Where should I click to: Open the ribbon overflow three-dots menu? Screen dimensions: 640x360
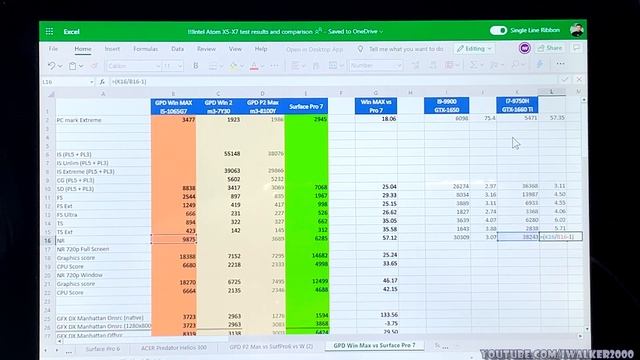[560, 64]
